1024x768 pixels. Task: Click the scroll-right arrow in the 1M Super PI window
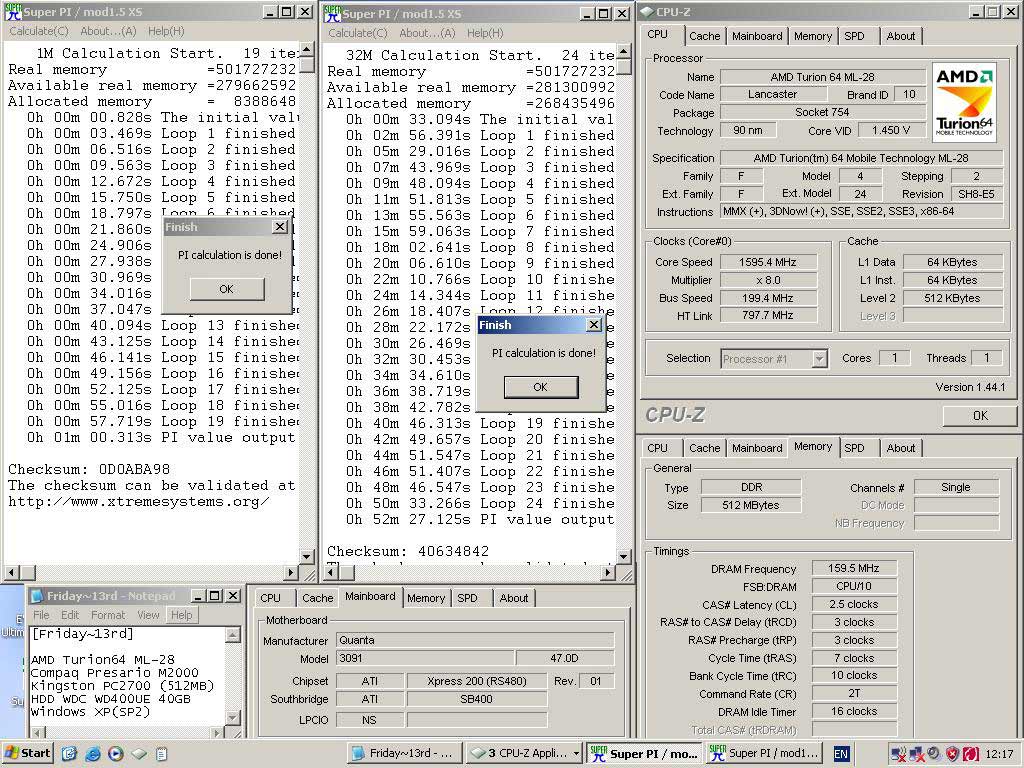[291, 573]
